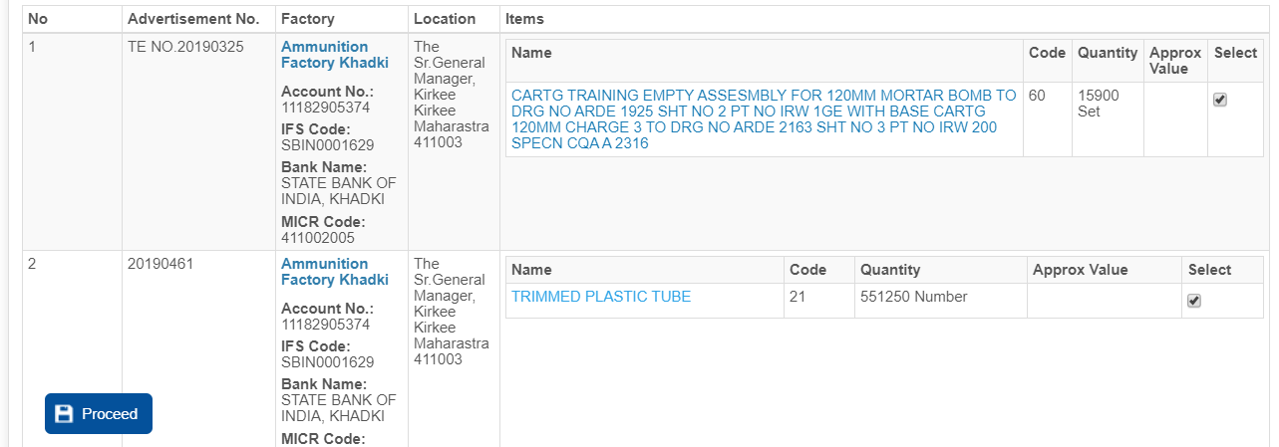Screen dimensions: 1279x447
Task: Click the No column header
Action: point(37,19)
